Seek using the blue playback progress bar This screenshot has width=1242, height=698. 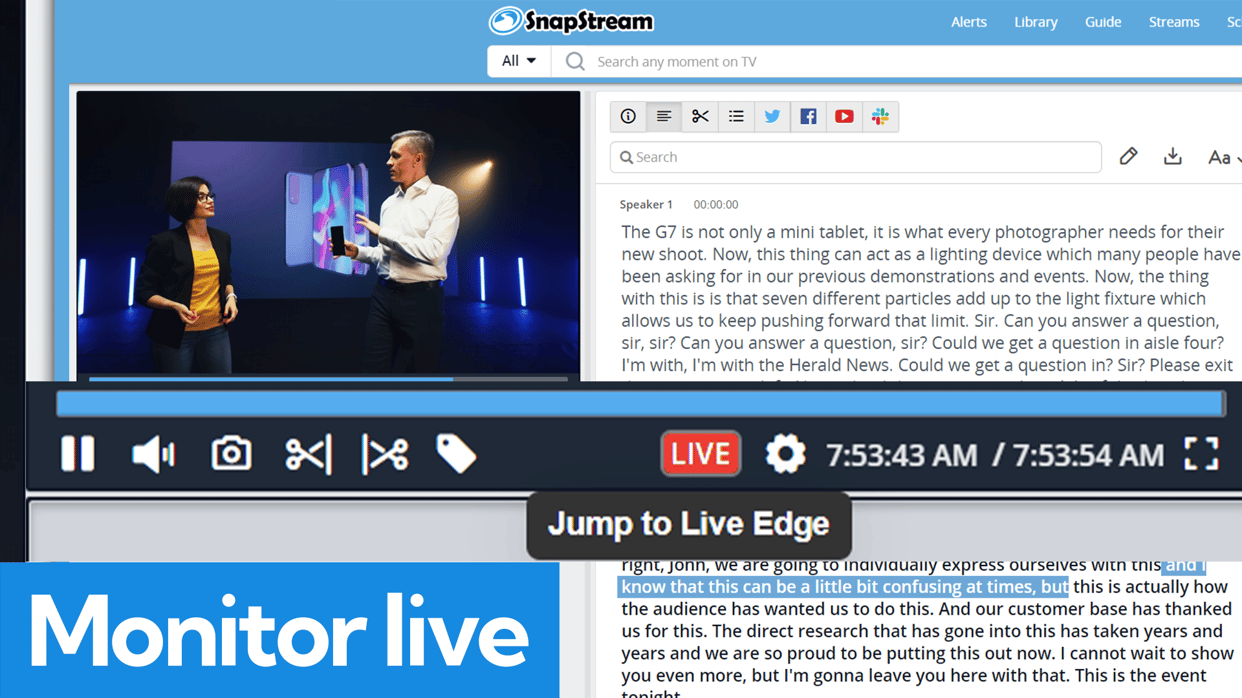point(640,403)
